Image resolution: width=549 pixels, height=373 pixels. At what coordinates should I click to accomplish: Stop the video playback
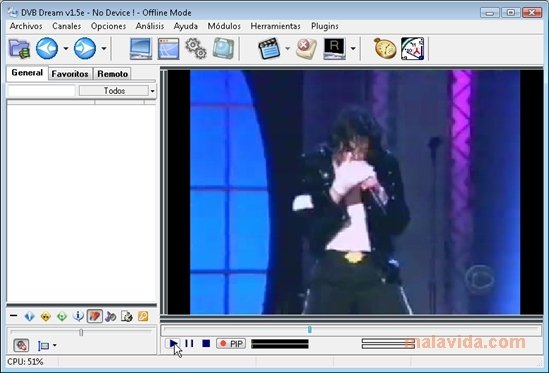(206, 344)
